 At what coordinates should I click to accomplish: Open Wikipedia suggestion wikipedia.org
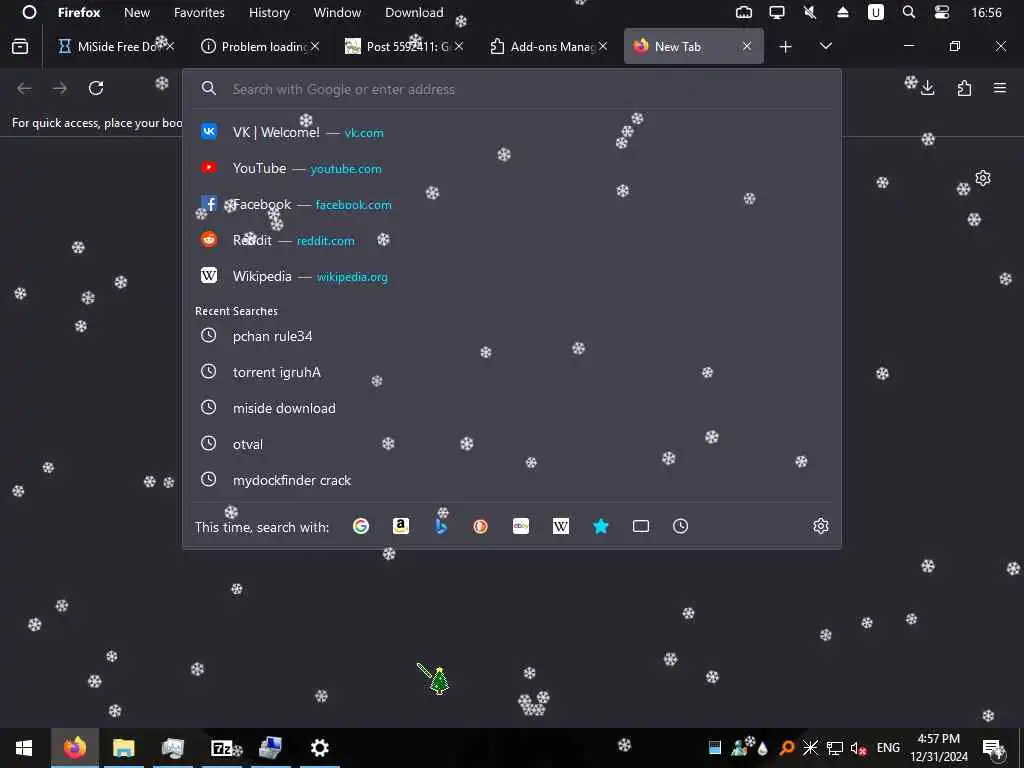tap(512, 276)
